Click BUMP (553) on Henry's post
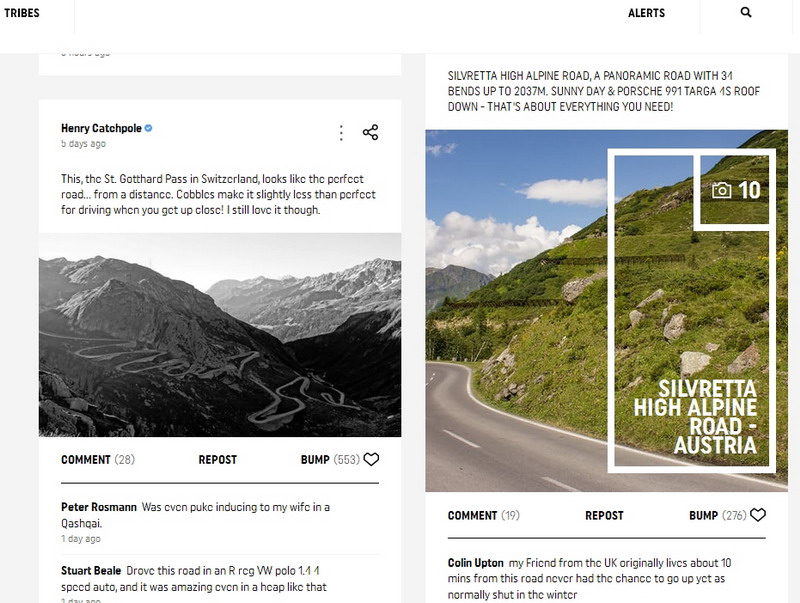This screenshot has width=800, height=603. tap(329, 460)
